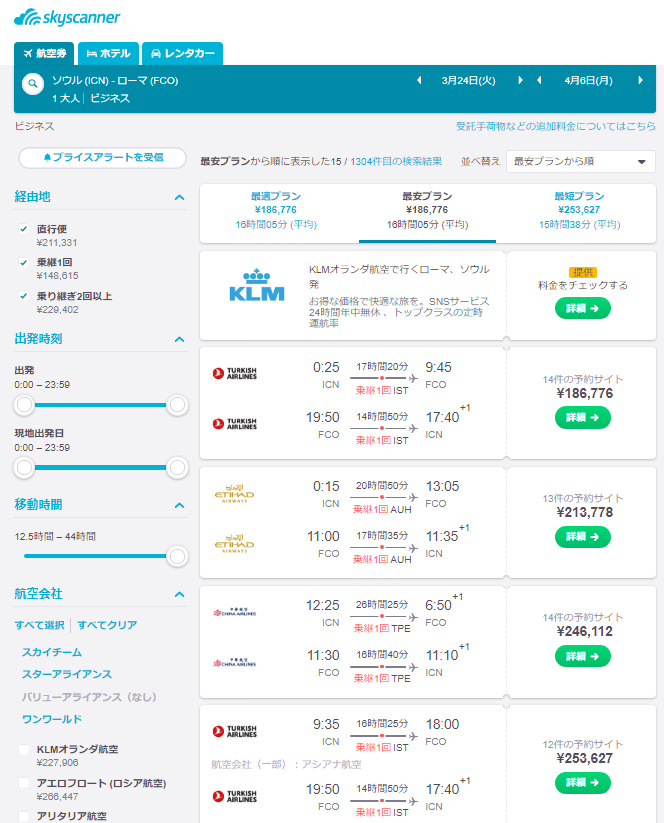Click Etihad logo on 0:15 flight
Screen dimensions: 664x823
pos(234,494)
